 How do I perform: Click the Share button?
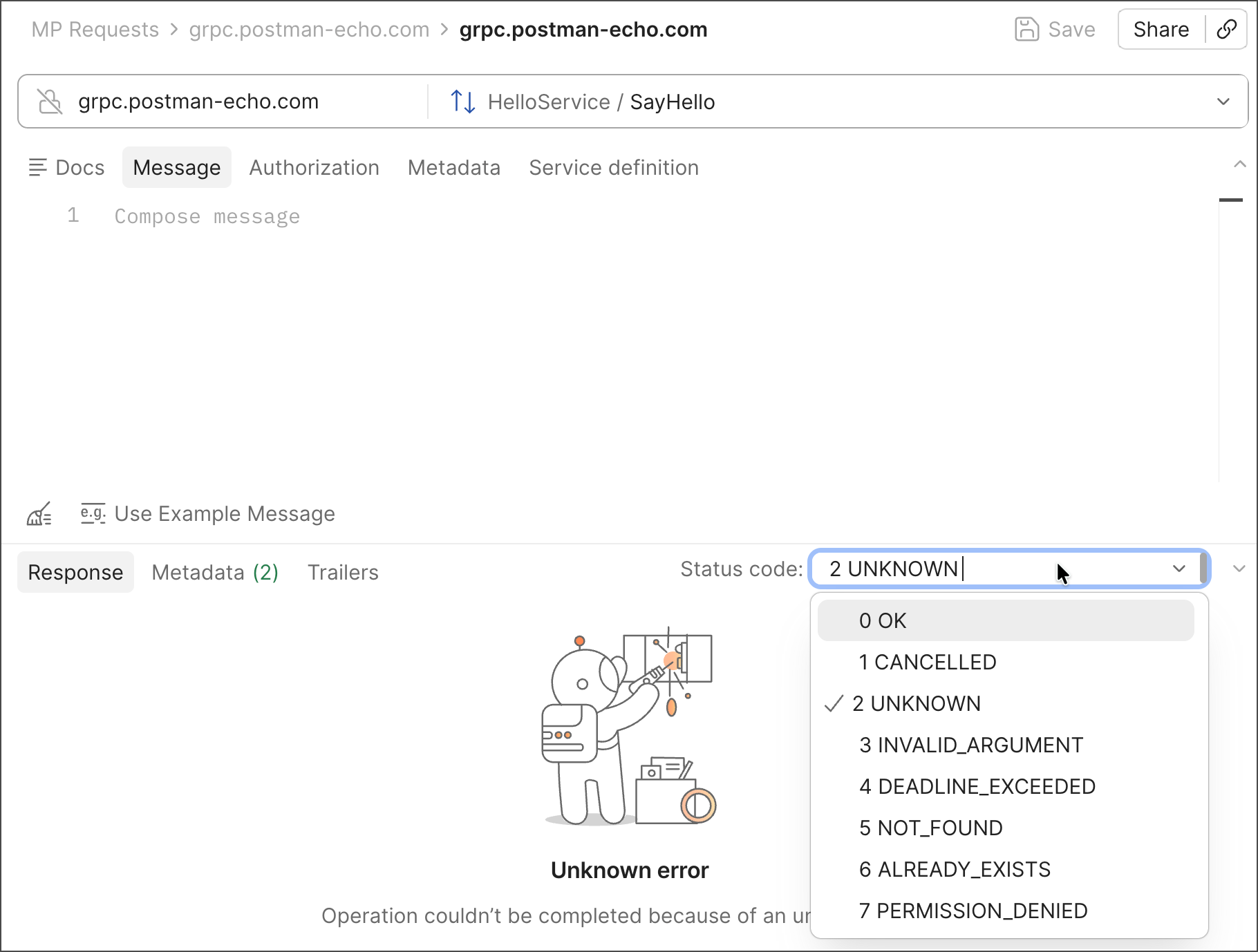pyautogui.click(x=1161, y=30)
